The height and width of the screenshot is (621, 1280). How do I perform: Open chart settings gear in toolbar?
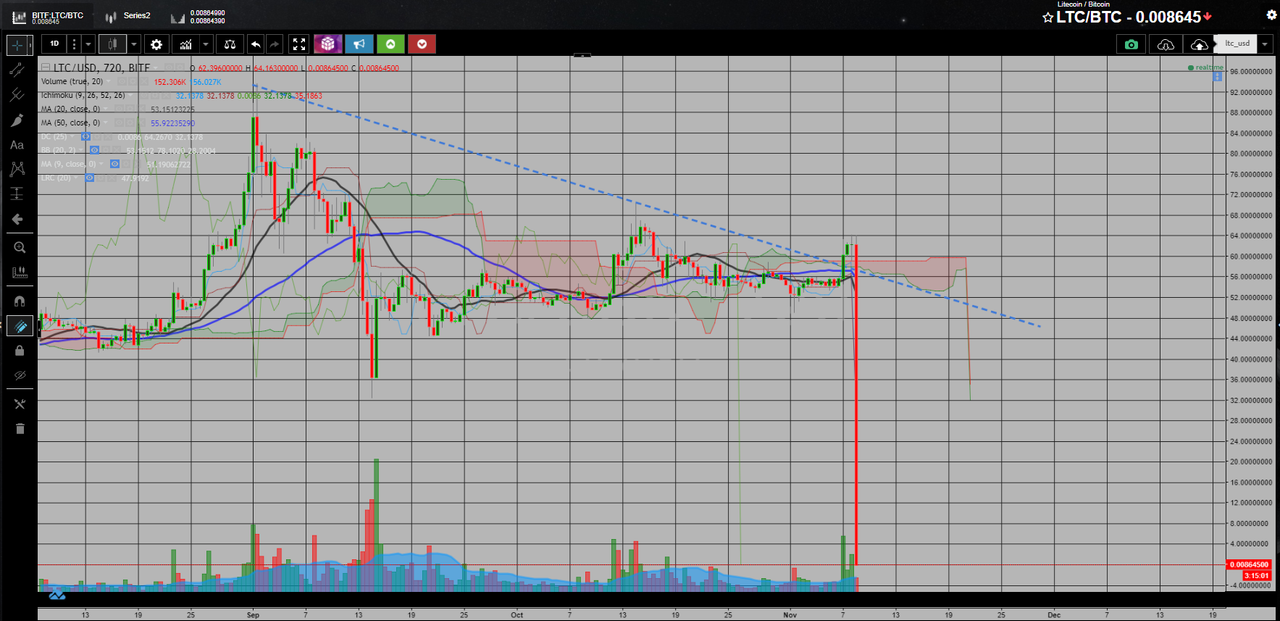click(x=156, y=44)
